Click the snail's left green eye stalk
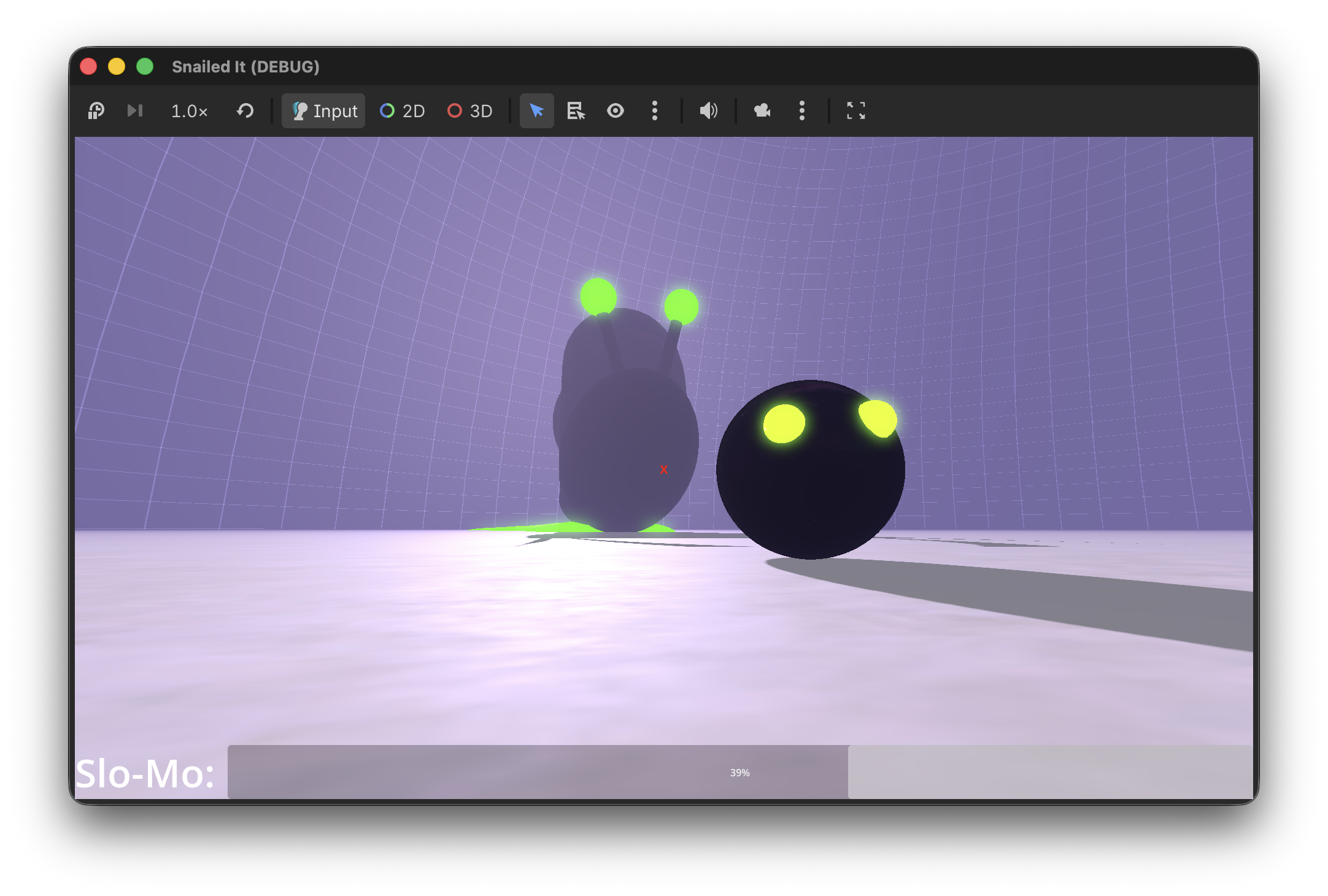 tap(598, 296)
